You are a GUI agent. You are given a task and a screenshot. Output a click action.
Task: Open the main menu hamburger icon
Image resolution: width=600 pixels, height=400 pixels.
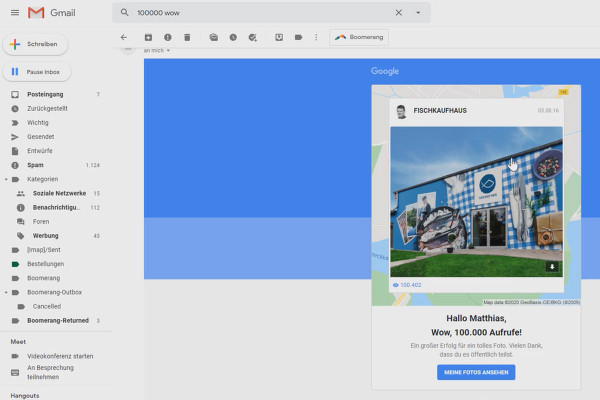pos(15,13)
